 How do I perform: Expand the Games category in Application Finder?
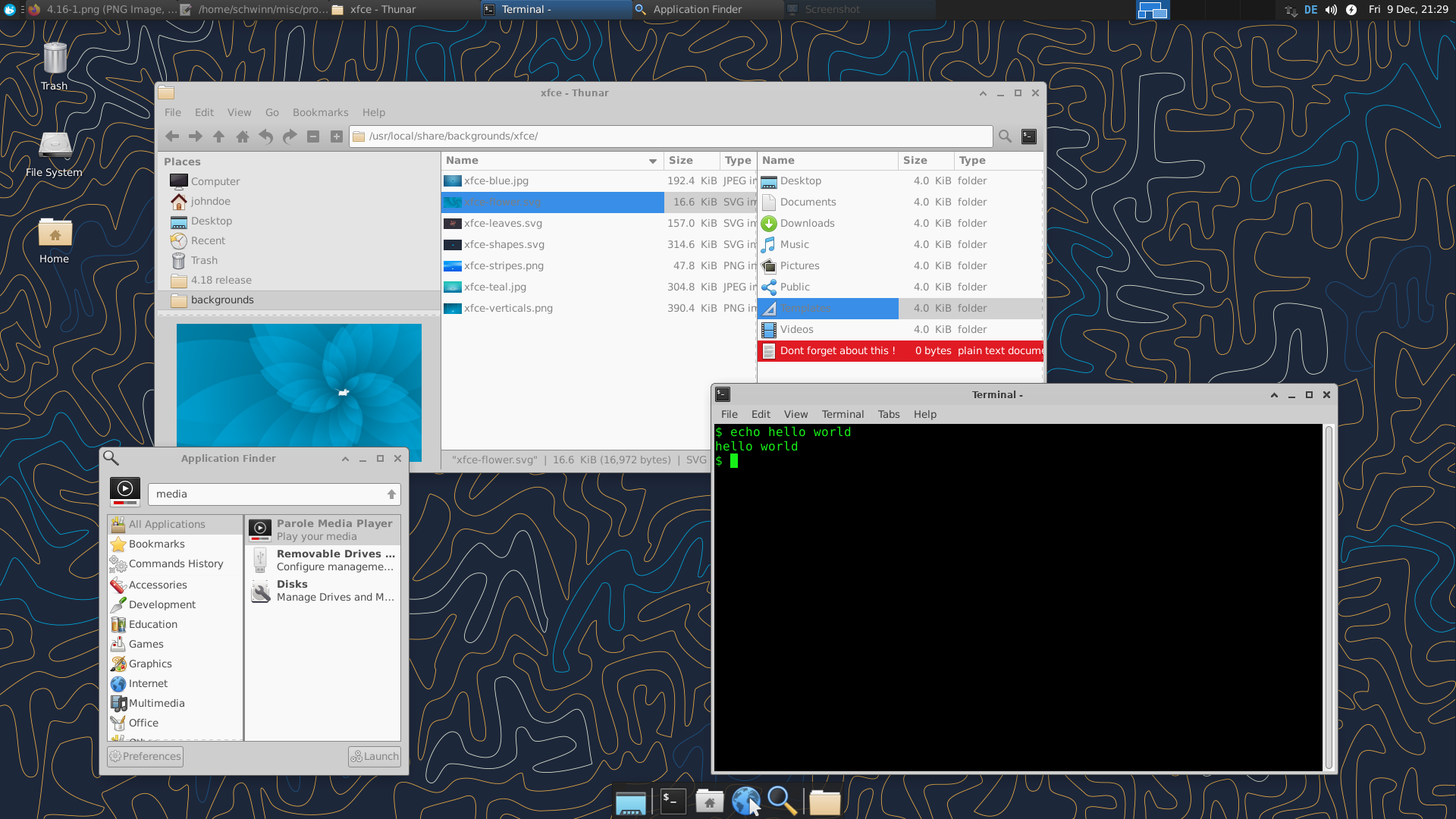point(146,644)
